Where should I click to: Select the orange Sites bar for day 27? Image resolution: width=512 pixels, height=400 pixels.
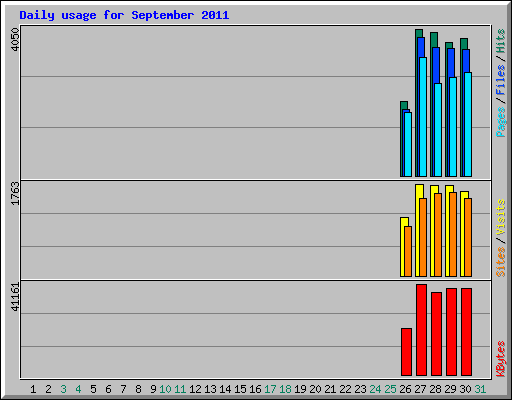(x=423, y=237)
